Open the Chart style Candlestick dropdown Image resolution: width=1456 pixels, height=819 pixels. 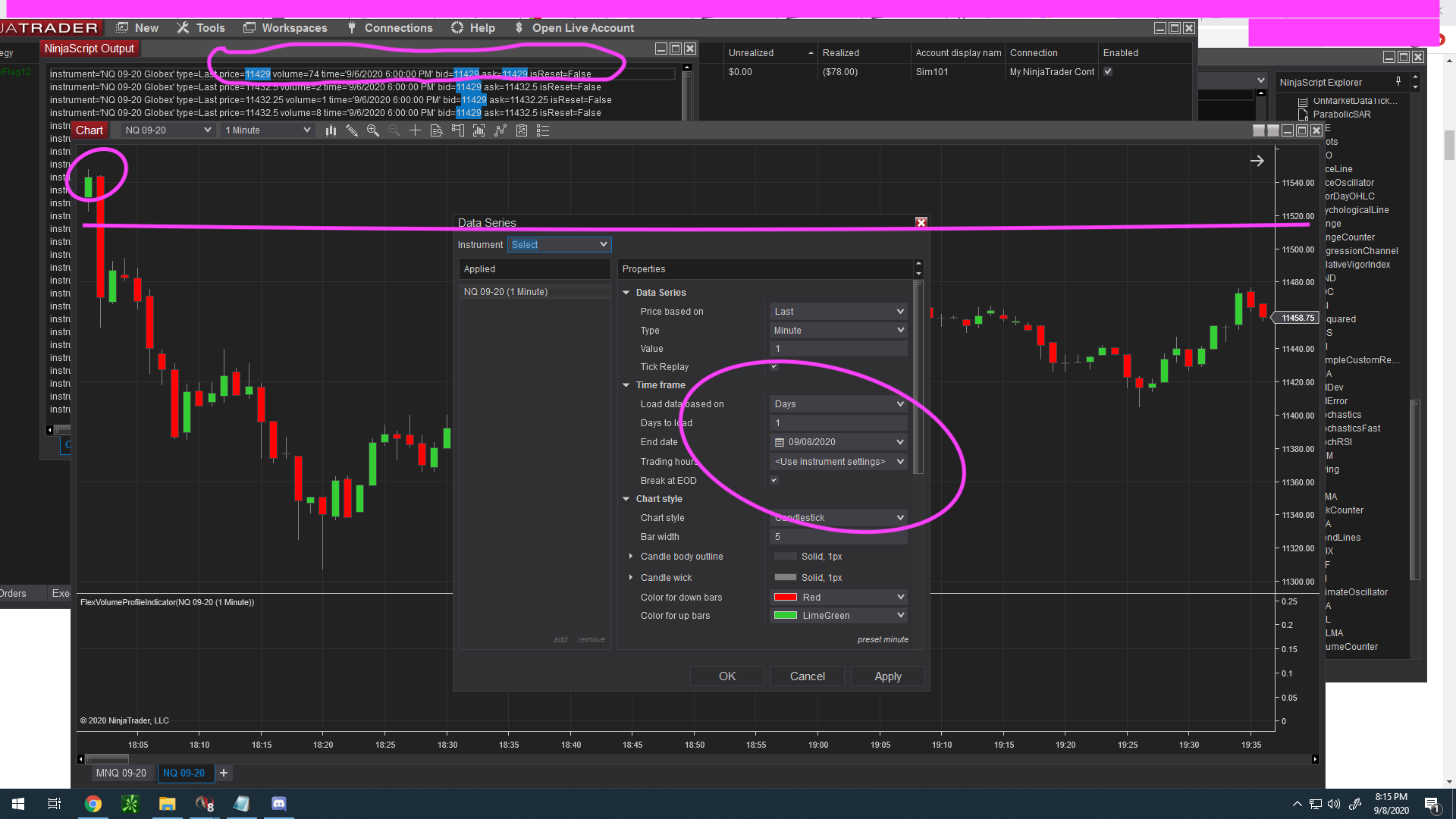(x=838, y=518)
